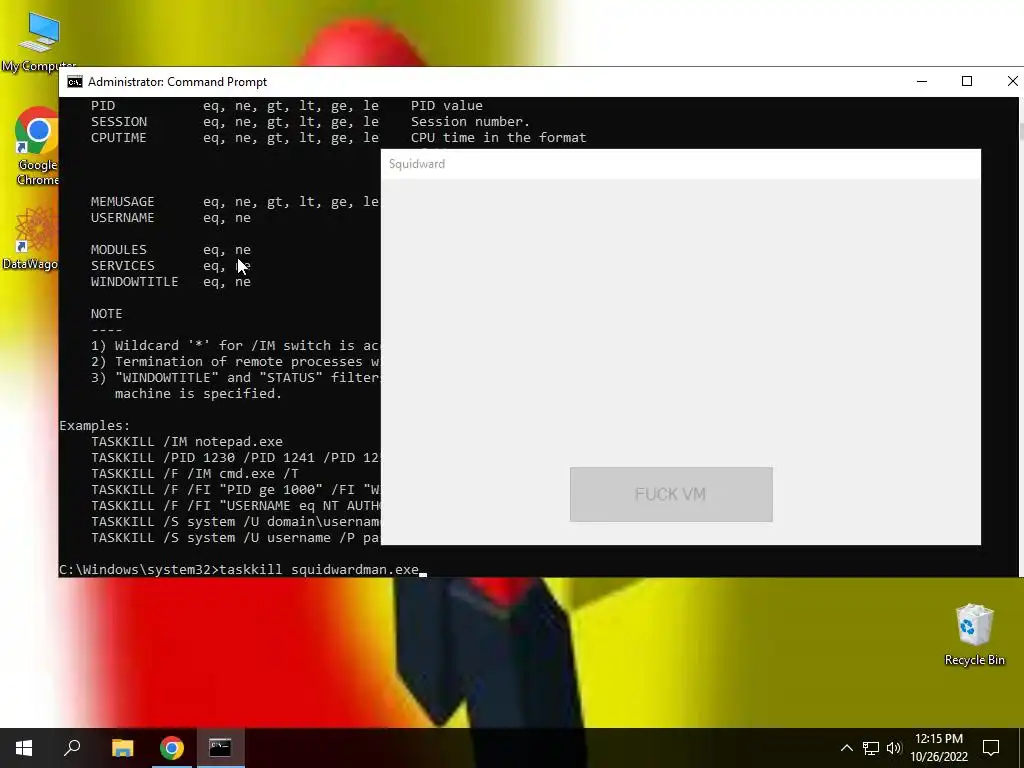Select the Command Prompt taskbar button
Viewport: 1024px width, 768px height.
(220, 748)
